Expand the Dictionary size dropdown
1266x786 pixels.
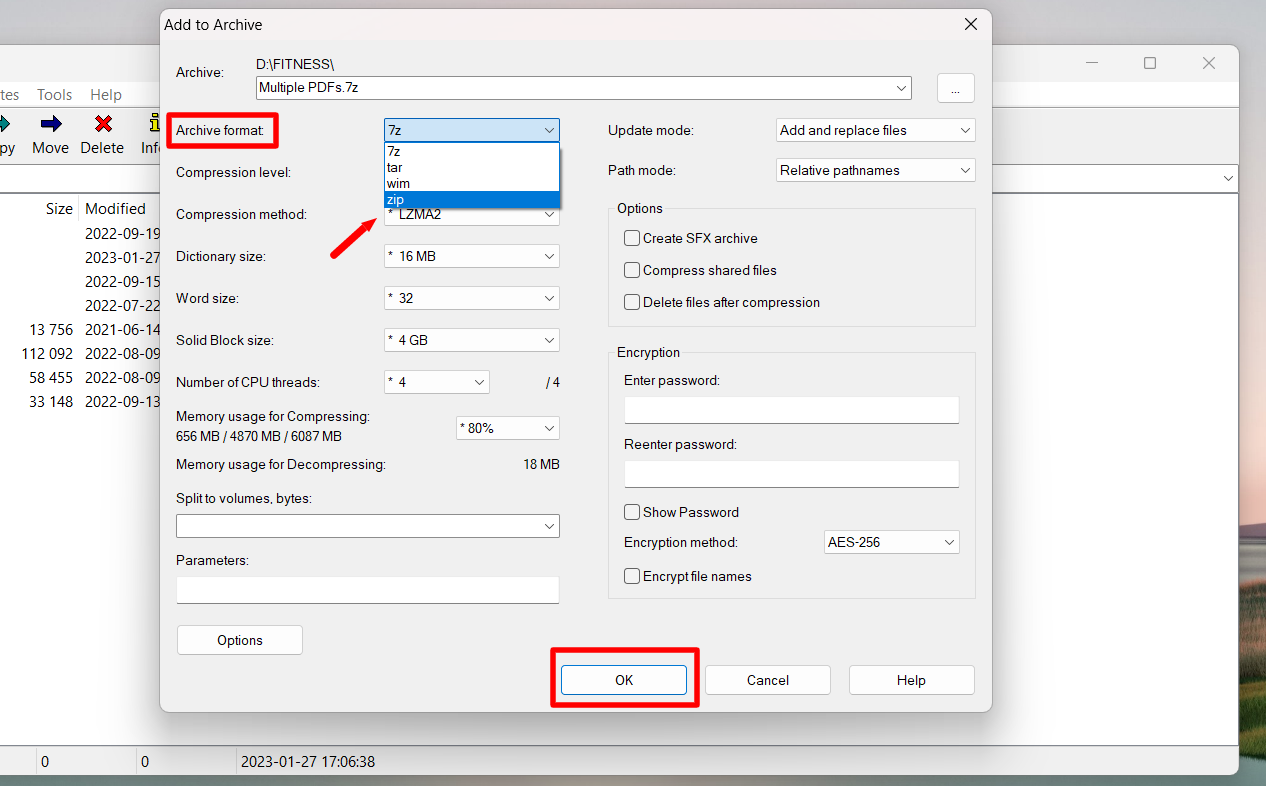(x=472, y=256)
